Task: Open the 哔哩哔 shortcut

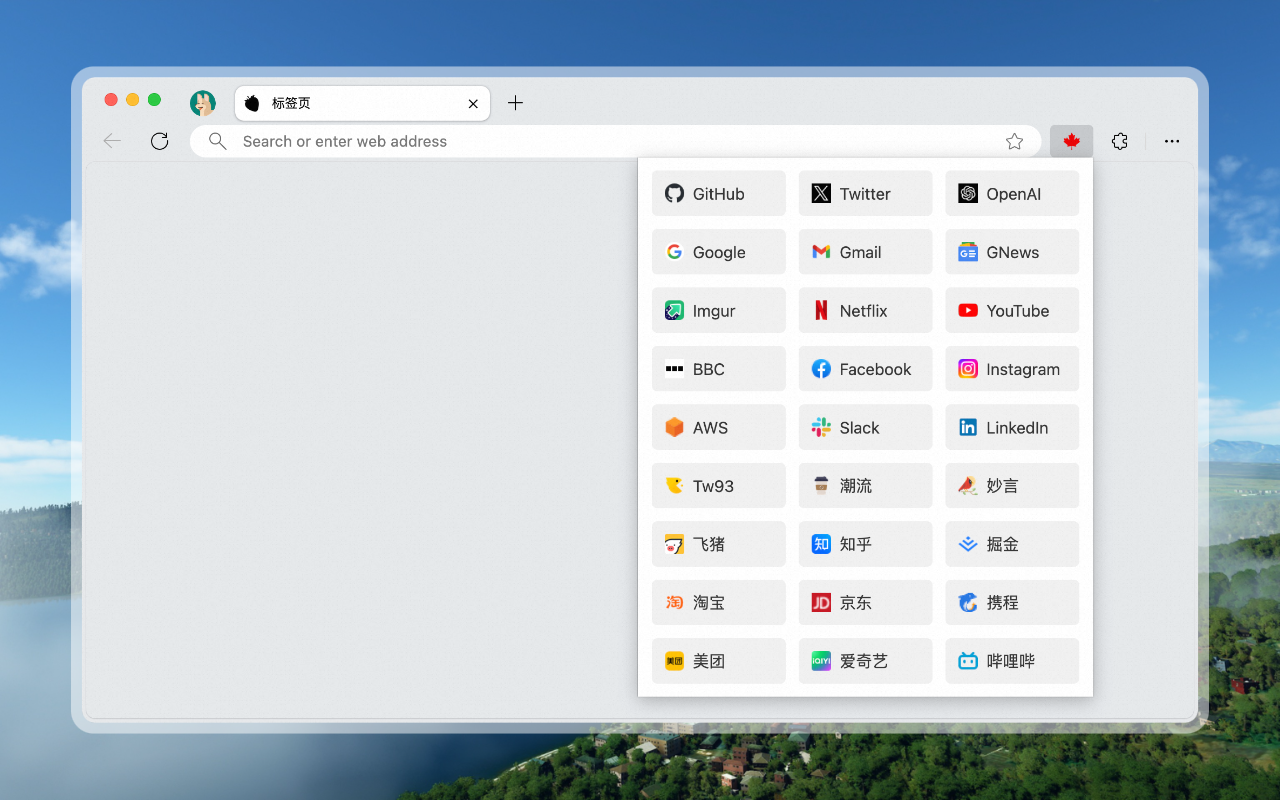Action: click(1012, 661)
